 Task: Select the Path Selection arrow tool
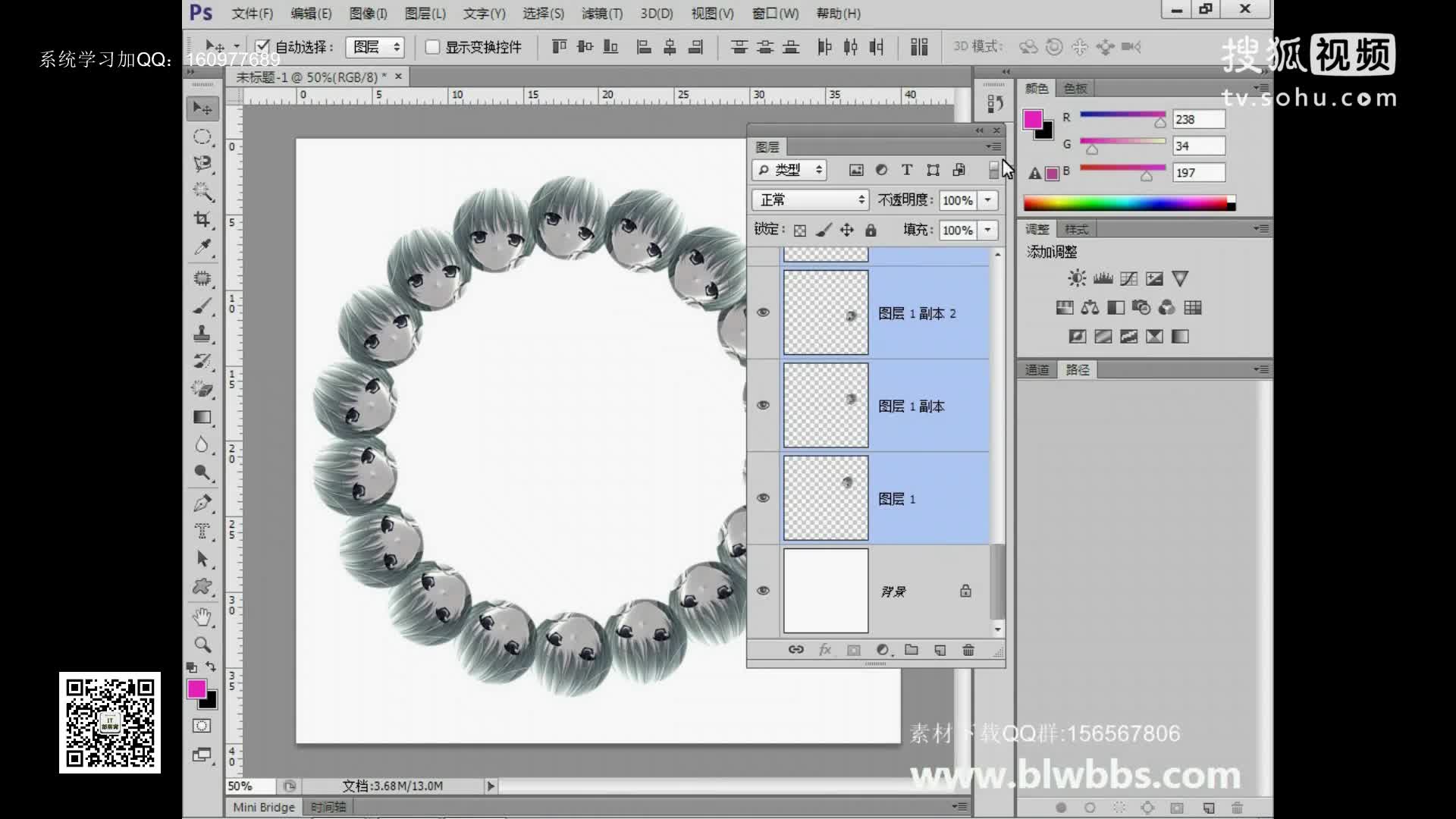202,559
